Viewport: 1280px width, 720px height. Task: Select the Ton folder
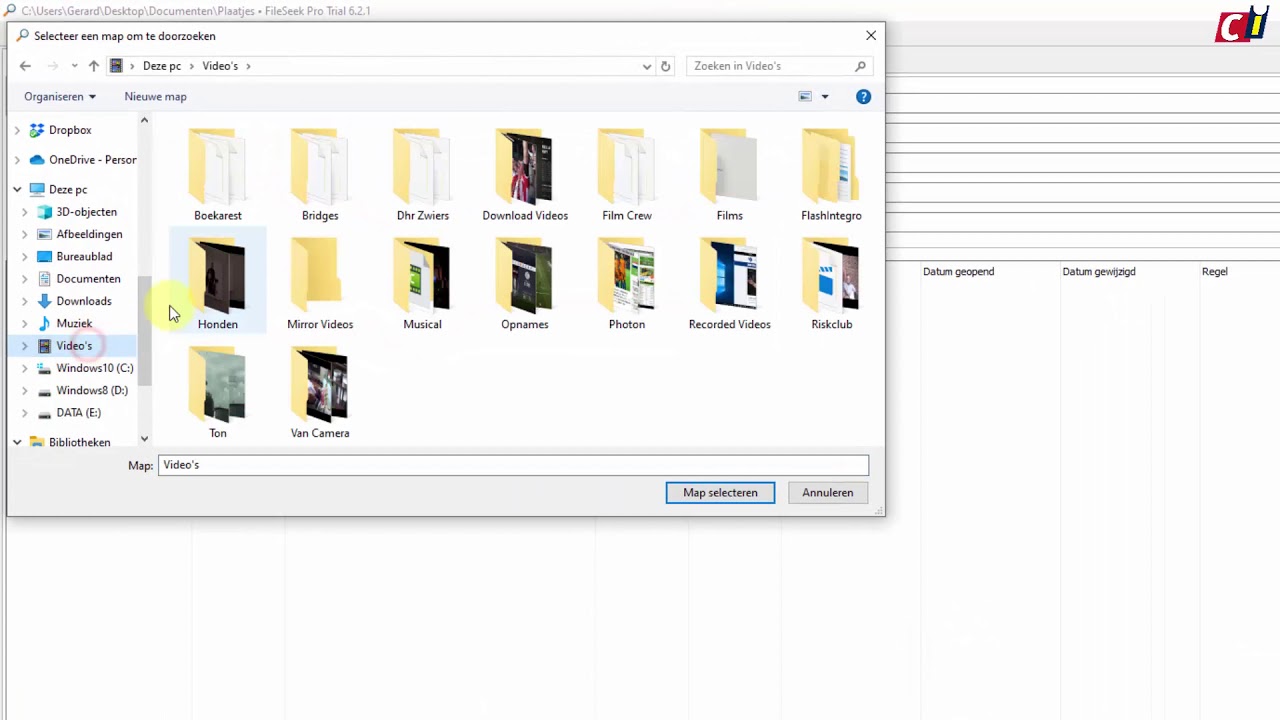click(217, 393)
